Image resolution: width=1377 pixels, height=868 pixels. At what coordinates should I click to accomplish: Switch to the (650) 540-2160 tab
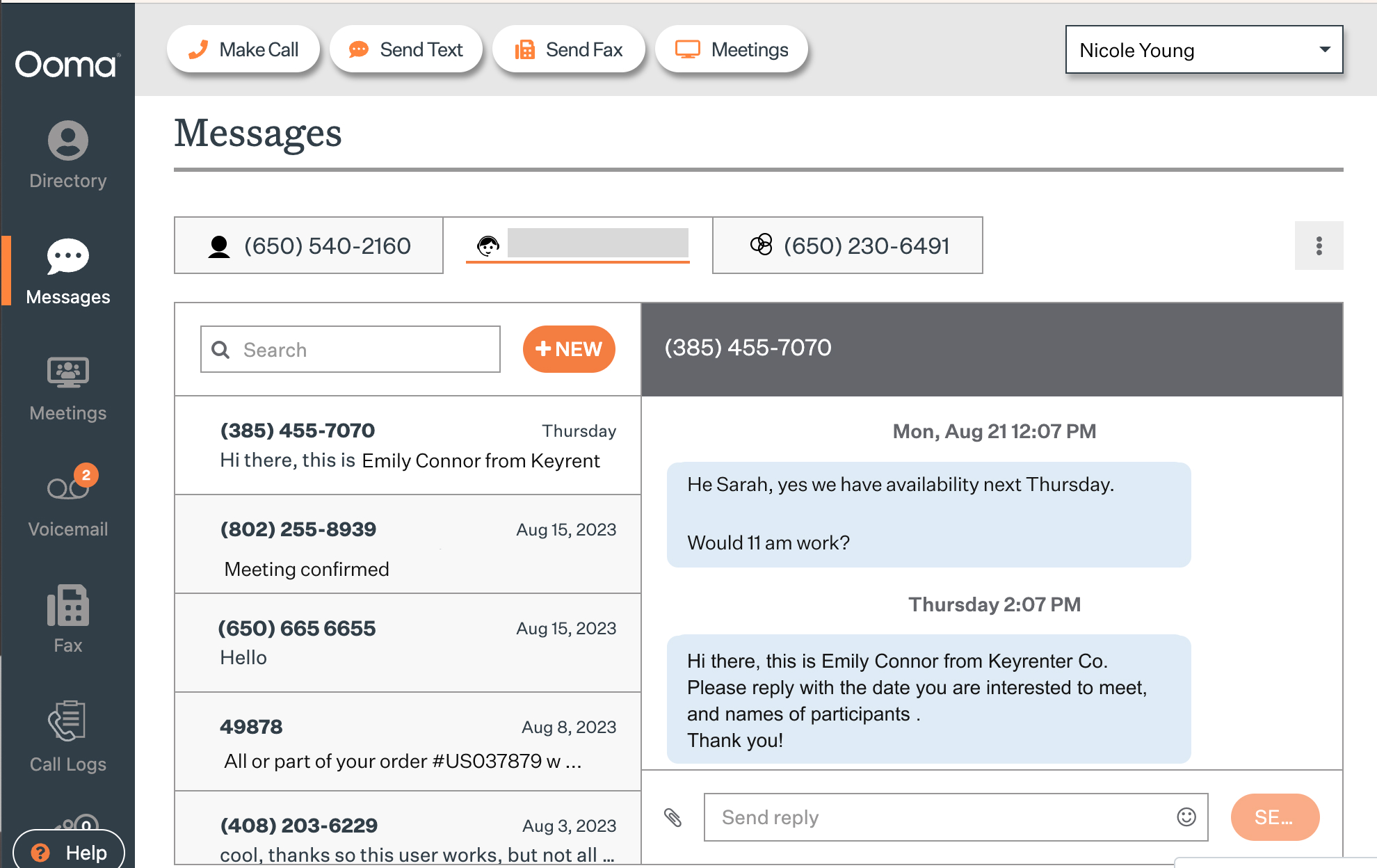[x=309, y=246]
